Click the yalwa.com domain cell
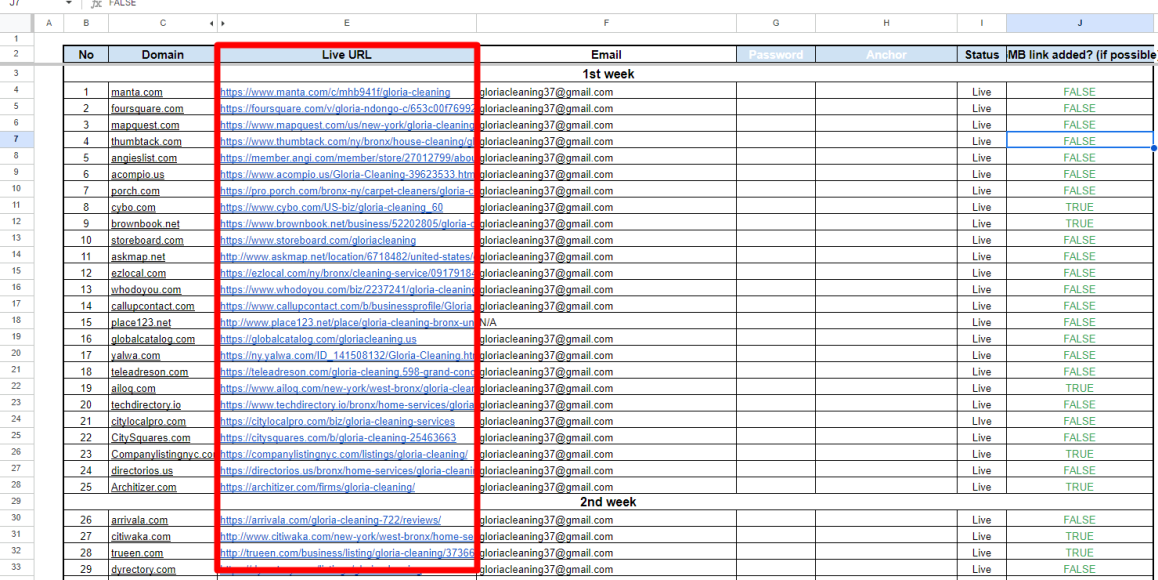Image resolution: width=1158 pixels, height=580 pixels. pyautogui.click(x=162, y=355)
